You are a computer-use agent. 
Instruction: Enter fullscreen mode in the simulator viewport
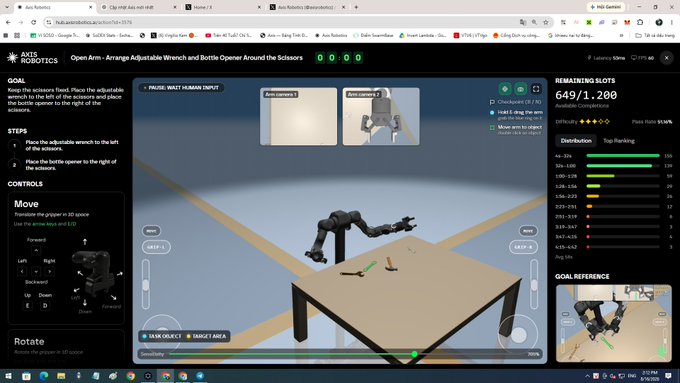coord(536,89)
